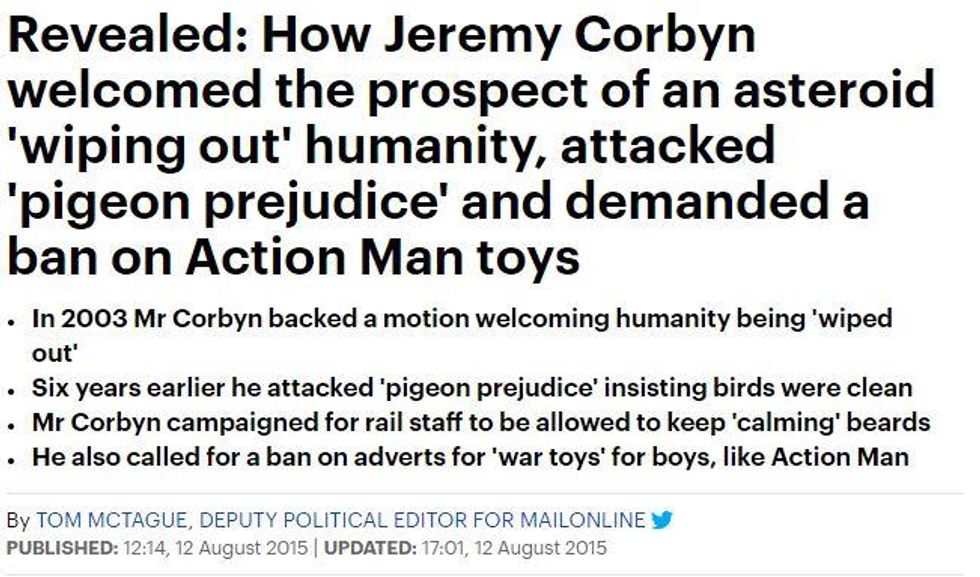980x577 pixels.
Task: Click the Twitter bird icon beside the author
Action: (662, 519)
